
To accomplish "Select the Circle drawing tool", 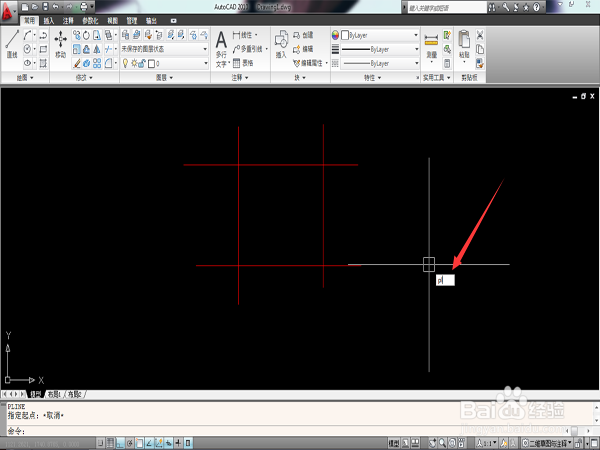I will click(x=28, y=49).
